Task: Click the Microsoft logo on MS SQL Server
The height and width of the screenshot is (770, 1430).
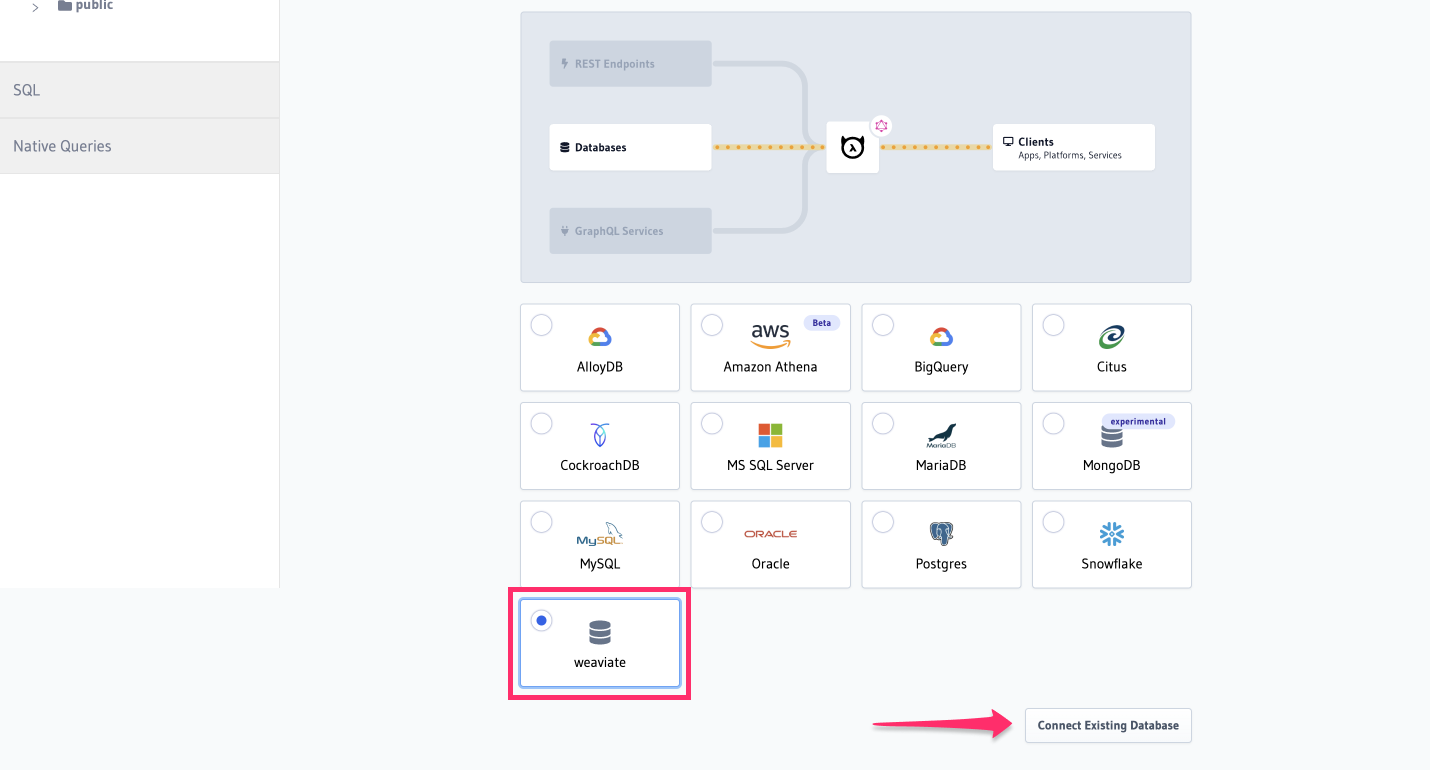Action: [770, 434]
